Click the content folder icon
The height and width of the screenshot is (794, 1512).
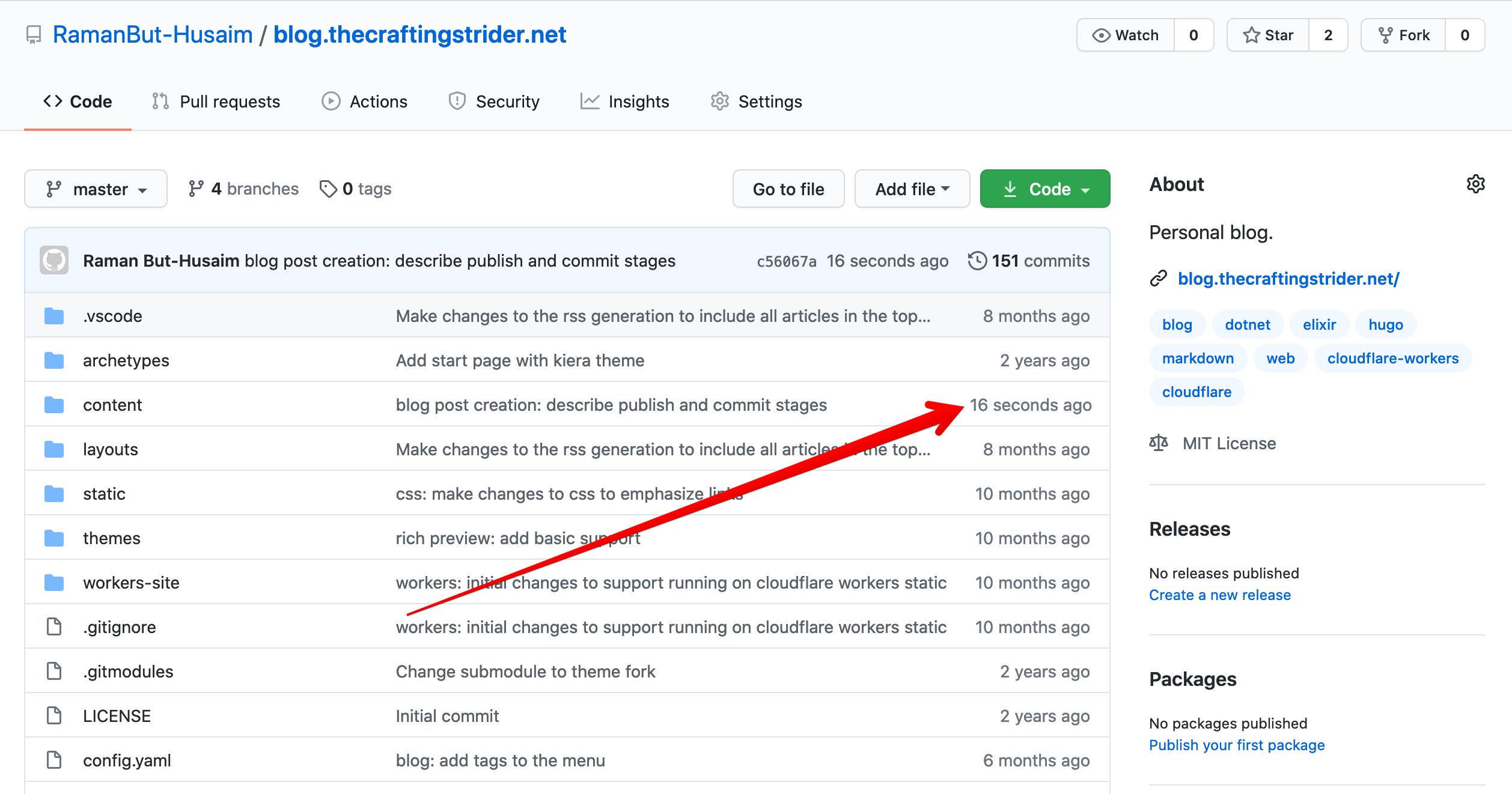pos(54,405)
